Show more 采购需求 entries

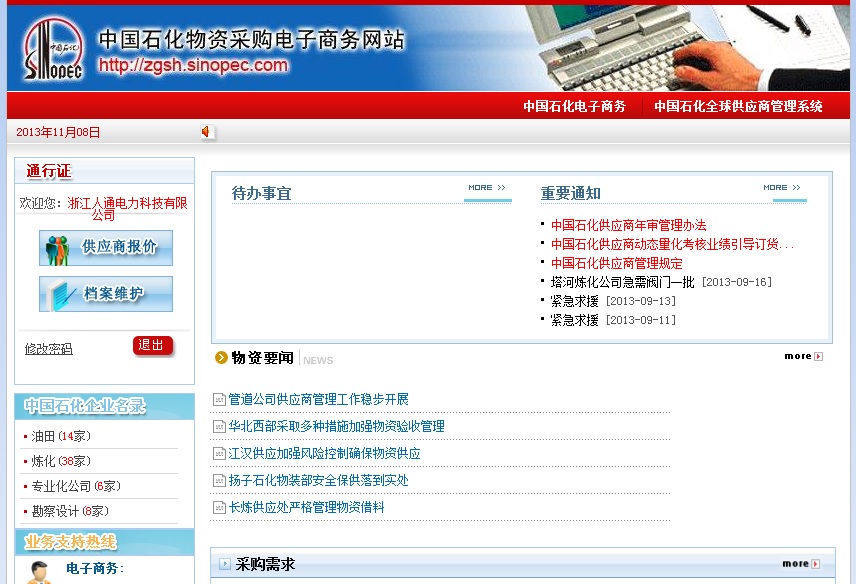tap(800, 564)
